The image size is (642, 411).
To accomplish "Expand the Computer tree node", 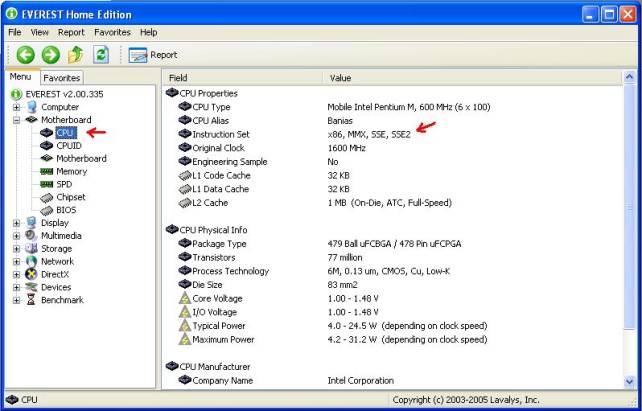I will 16,107.
